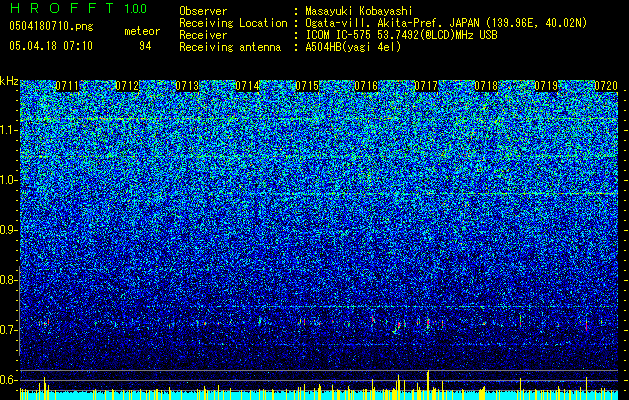The height and width of the screenshot is (400, 629).
Task: Click the 1.1 kHz axis label
Action: (8, 130)
